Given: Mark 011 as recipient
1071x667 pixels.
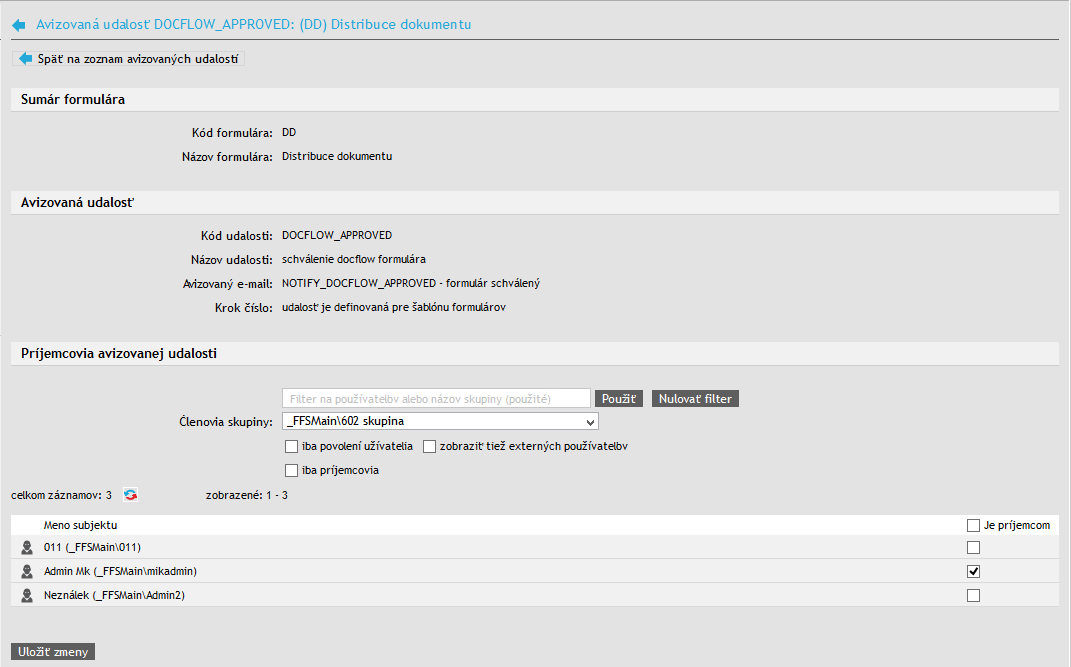Looking at the screenshot, I should coord(974,548).
